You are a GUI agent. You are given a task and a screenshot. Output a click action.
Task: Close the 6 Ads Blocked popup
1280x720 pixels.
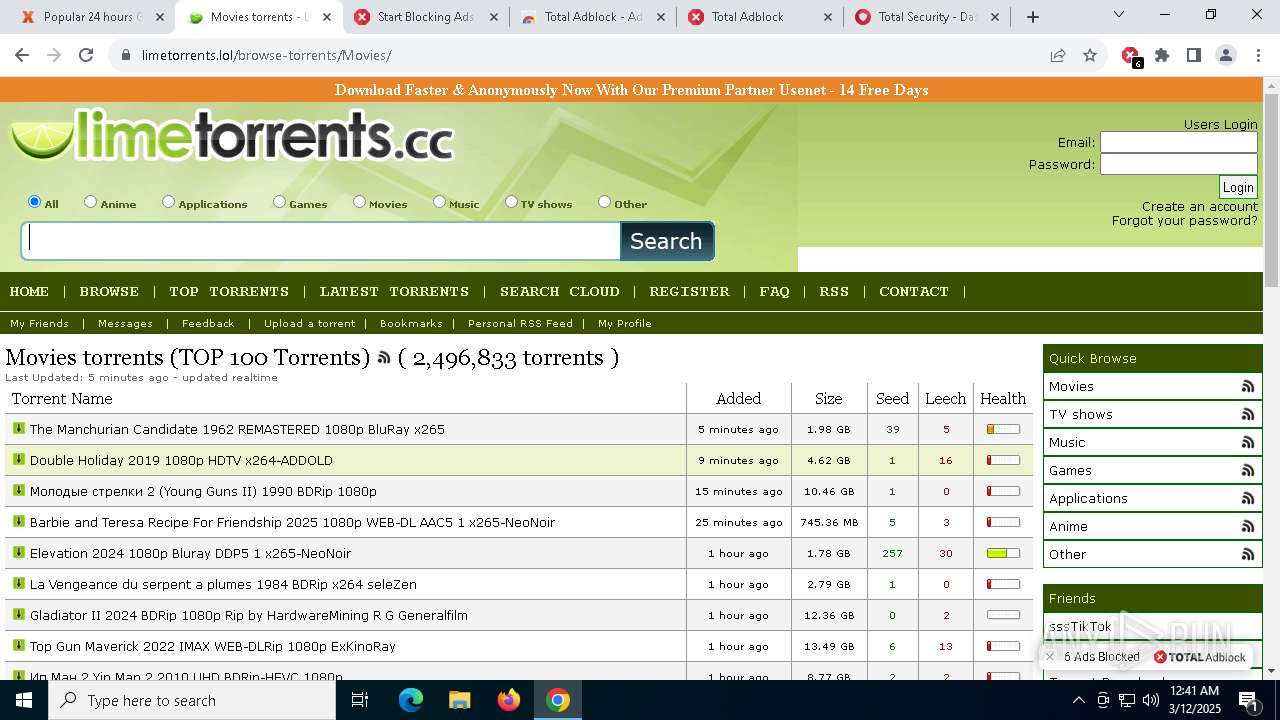point(1049,657)
